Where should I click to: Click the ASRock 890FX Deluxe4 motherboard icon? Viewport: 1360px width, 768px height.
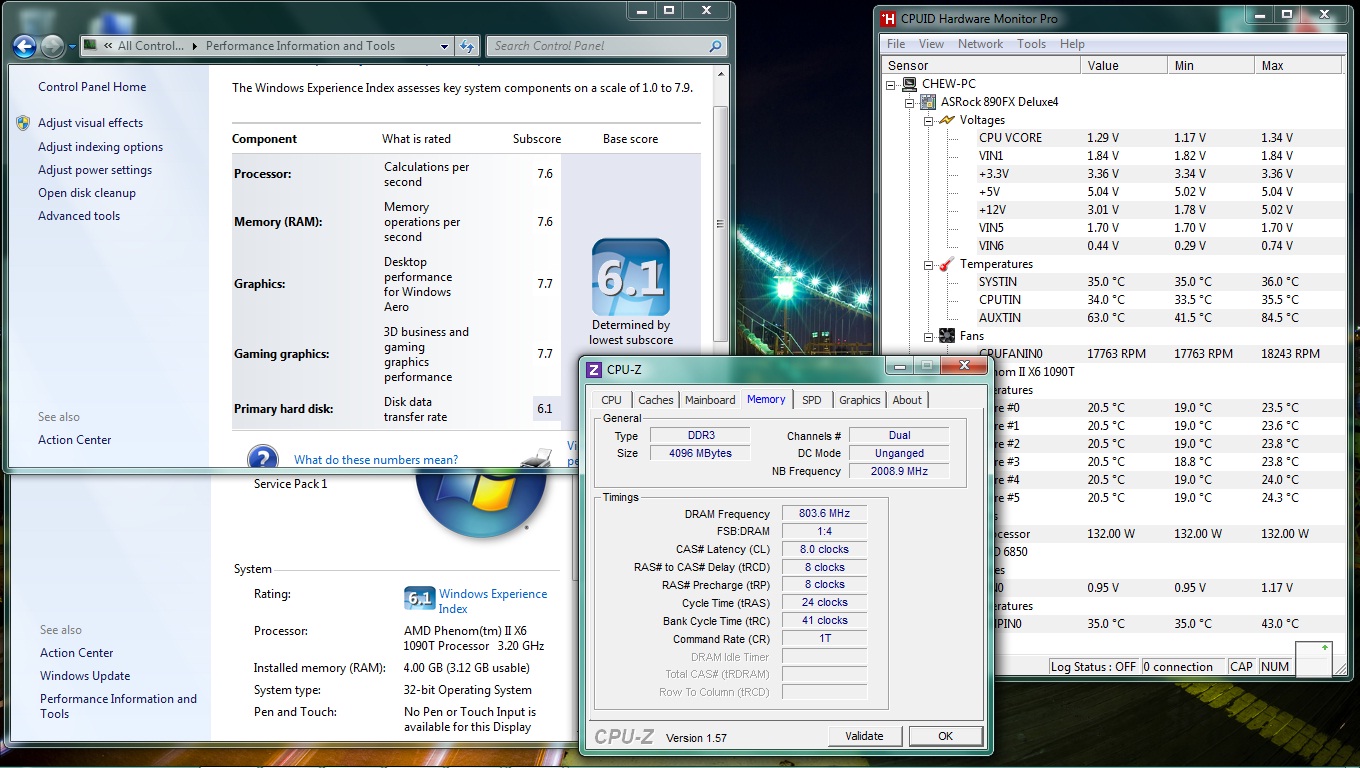click(x=927, y=102)
